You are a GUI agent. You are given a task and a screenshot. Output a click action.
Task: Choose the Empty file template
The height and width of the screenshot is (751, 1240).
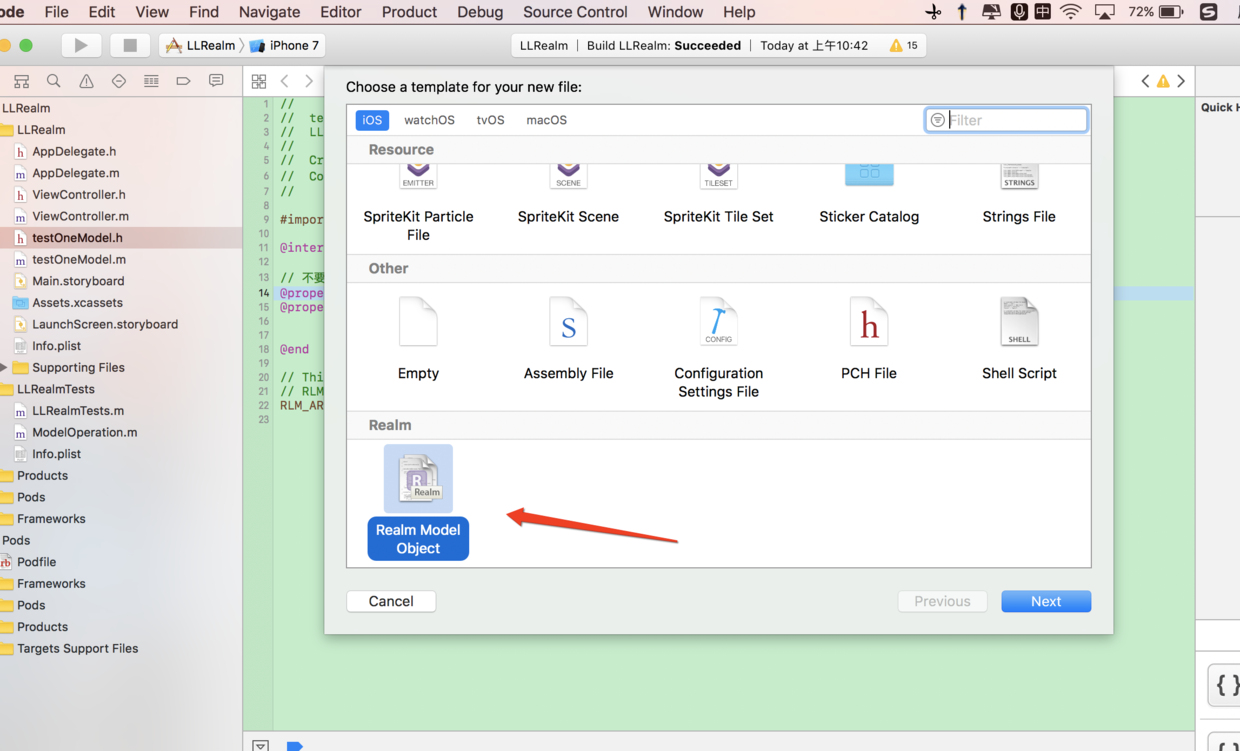(418, 339)
